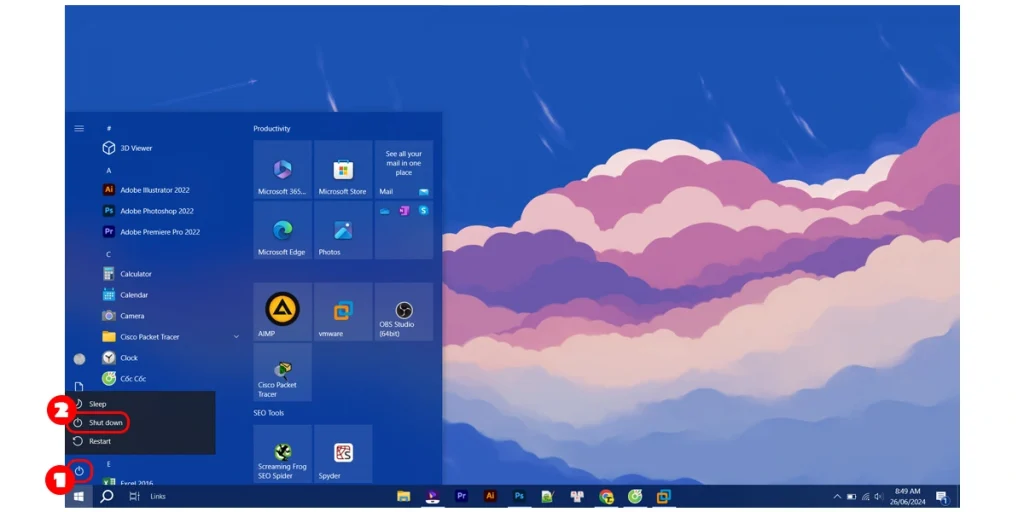Open Photoshop from the taskbar

coord(519,496)
